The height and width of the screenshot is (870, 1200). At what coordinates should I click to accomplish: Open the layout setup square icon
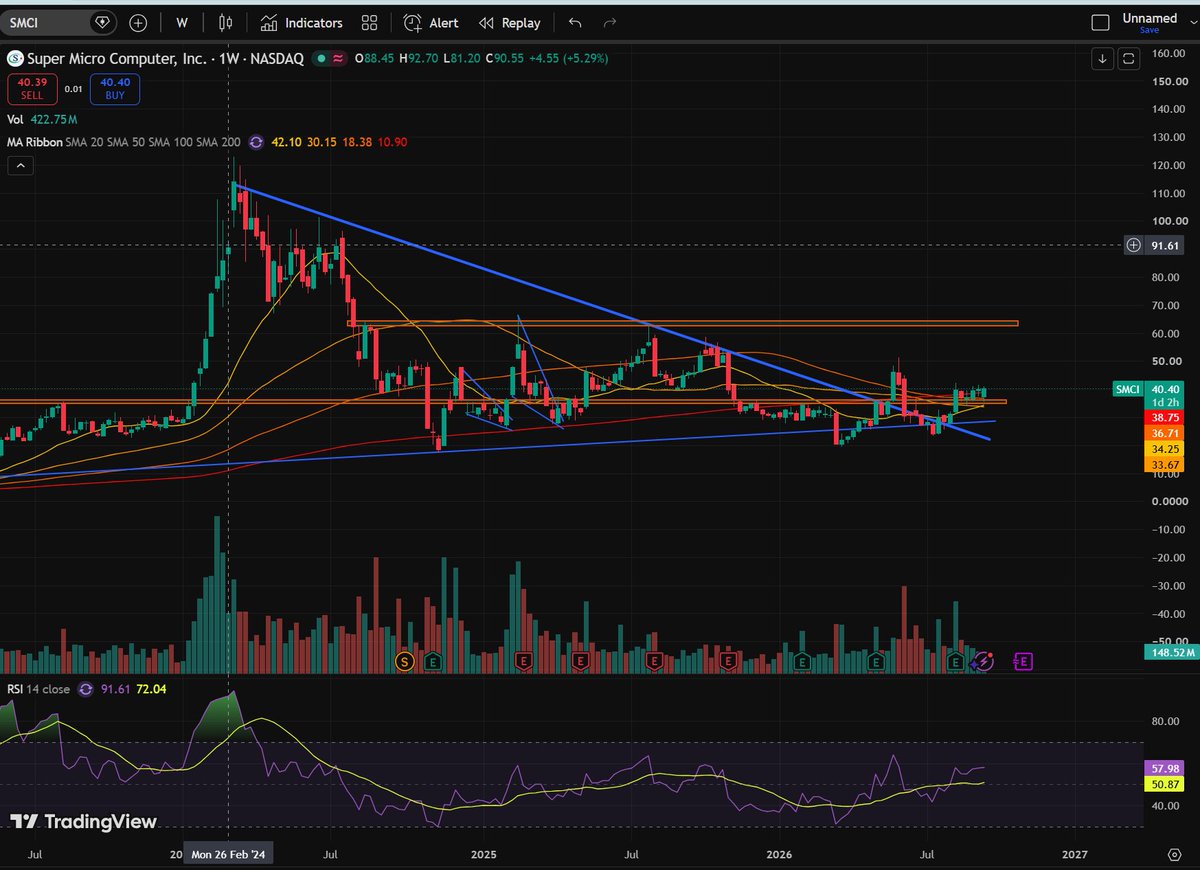click(1100, 22)
